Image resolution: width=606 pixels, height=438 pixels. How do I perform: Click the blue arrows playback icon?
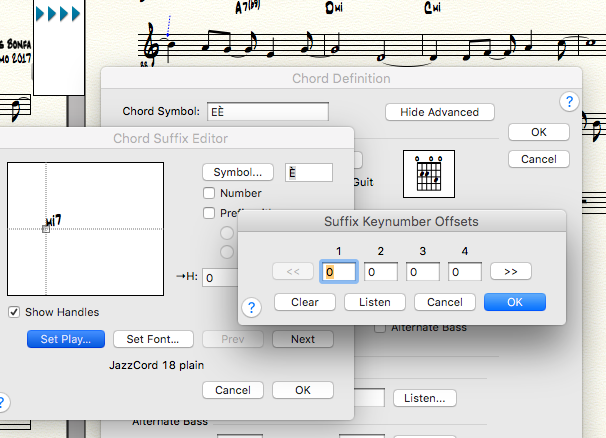coord(57,14)
